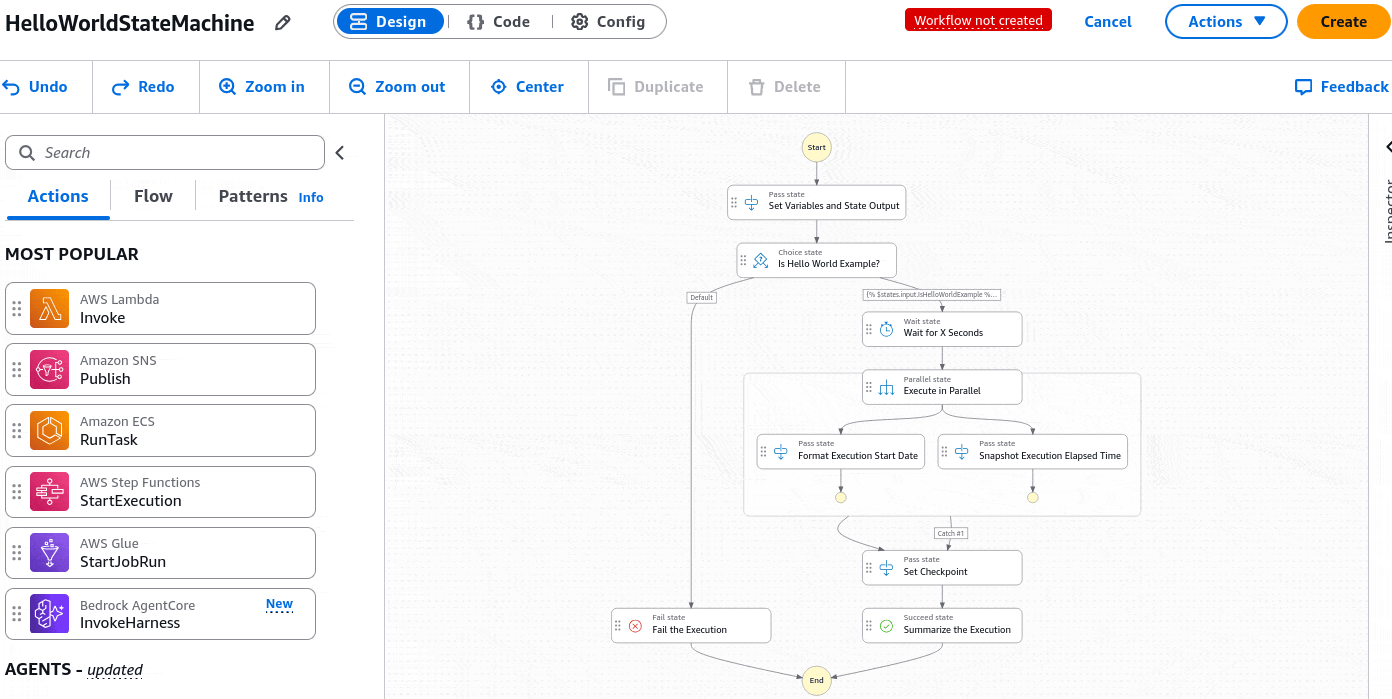Click the AWS Lambda Invoke icon

pyautogui.click(x=49, y=309)
